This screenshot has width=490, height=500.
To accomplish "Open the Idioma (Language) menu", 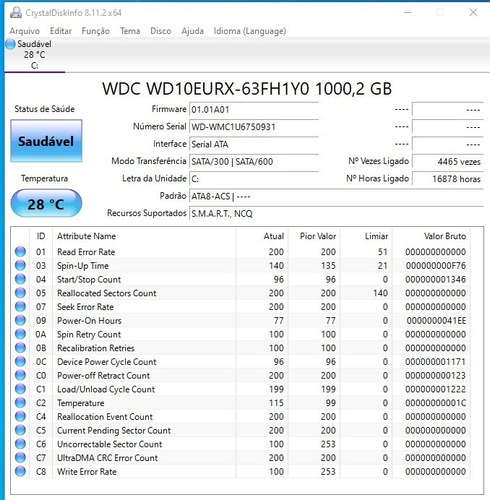I will [250, 31].
